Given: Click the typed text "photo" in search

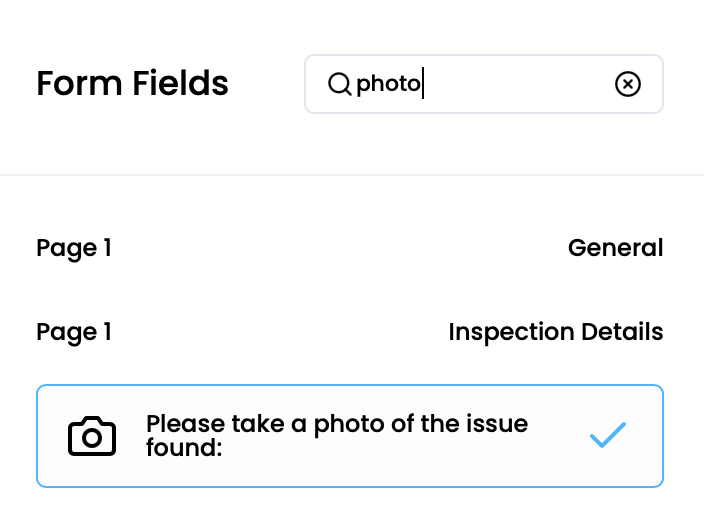Looking at the screenshot, I should pyautogui.click(x=388, y=84).
